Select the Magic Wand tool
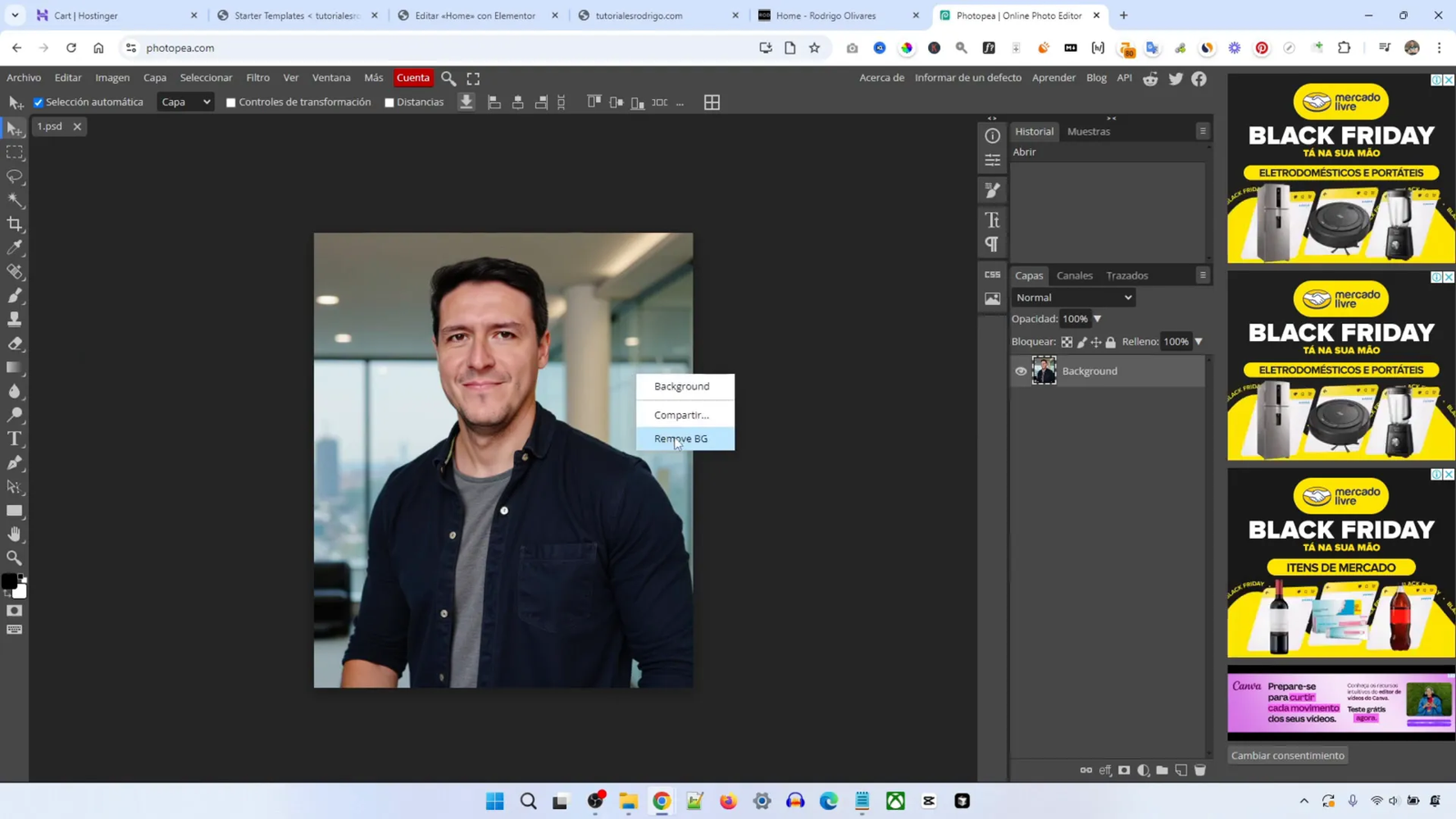Viewport: 1456px width, 819px height. 15,200
